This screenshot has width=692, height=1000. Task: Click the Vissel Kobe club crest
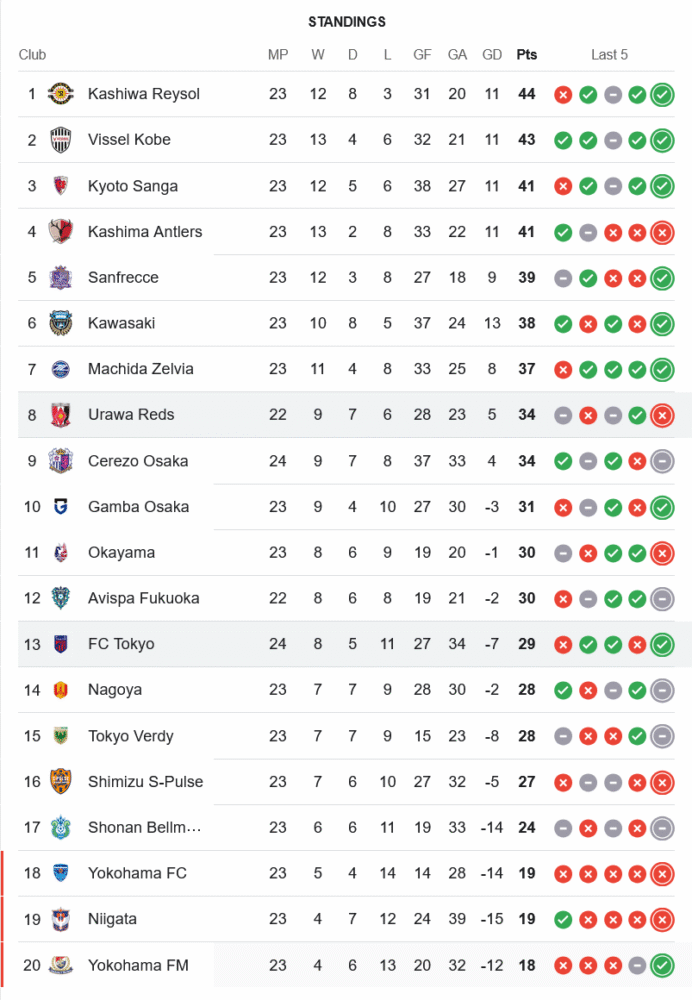61,140
